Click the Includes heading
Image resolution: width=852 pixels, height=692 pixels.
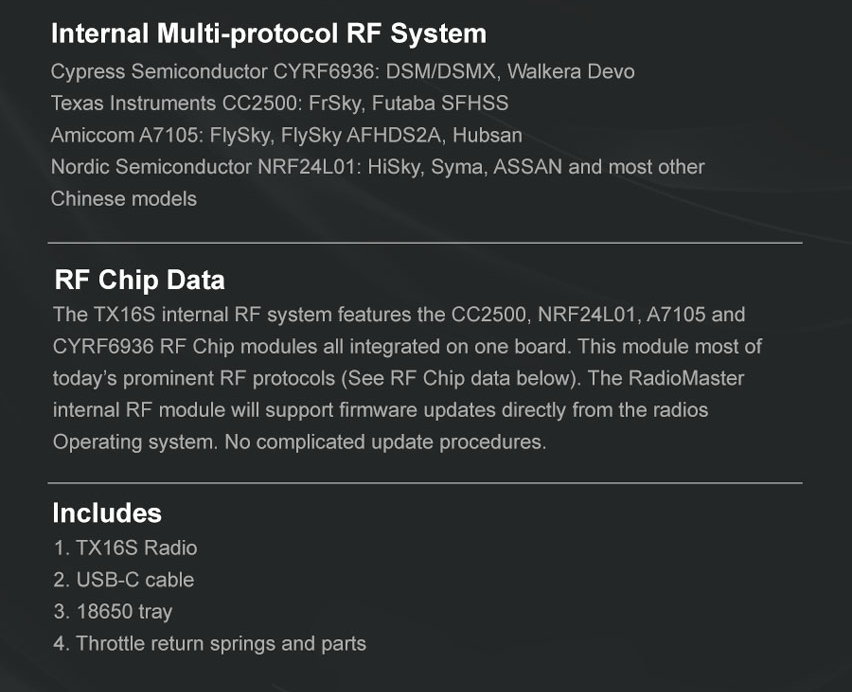107,513
